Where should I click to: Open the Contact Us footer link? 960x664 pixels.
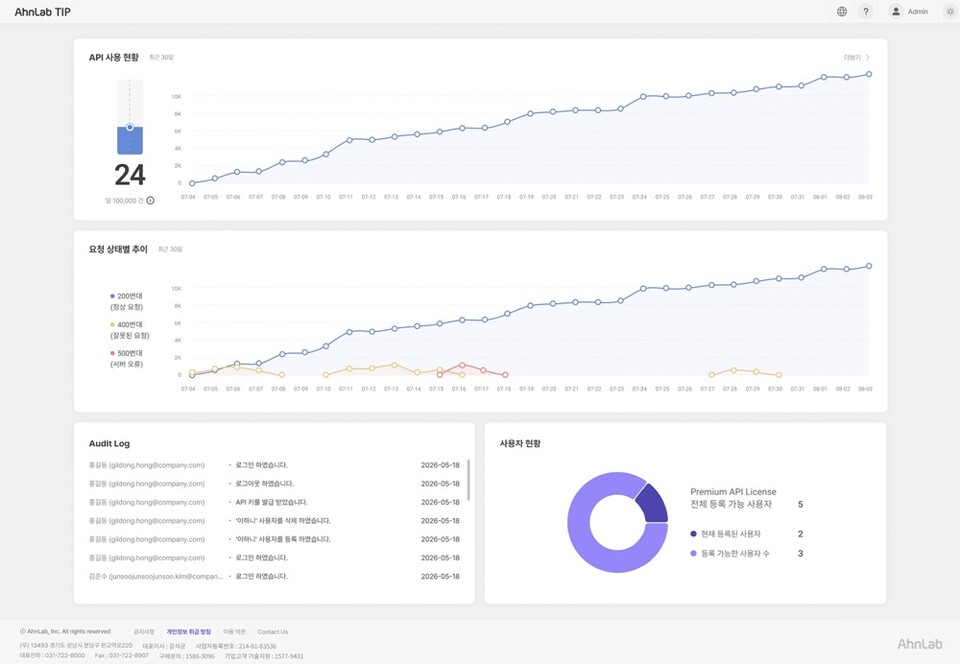(x=272, y=632)
